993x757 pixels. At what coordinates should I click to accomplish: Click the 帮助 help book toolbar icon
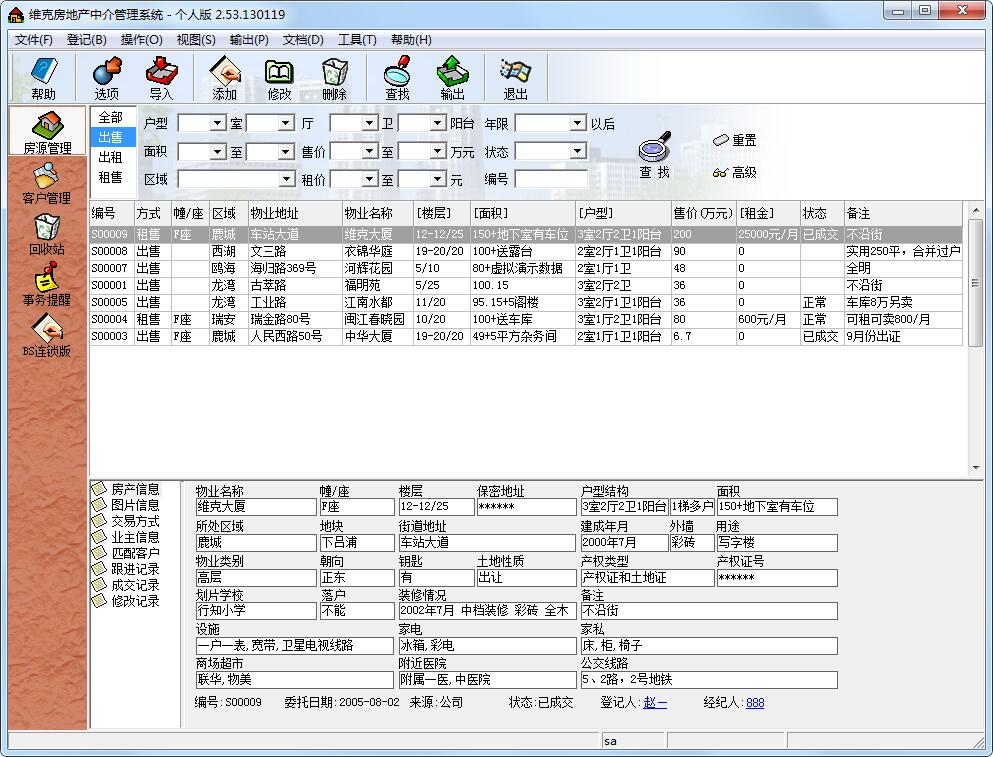coord(43,78)
